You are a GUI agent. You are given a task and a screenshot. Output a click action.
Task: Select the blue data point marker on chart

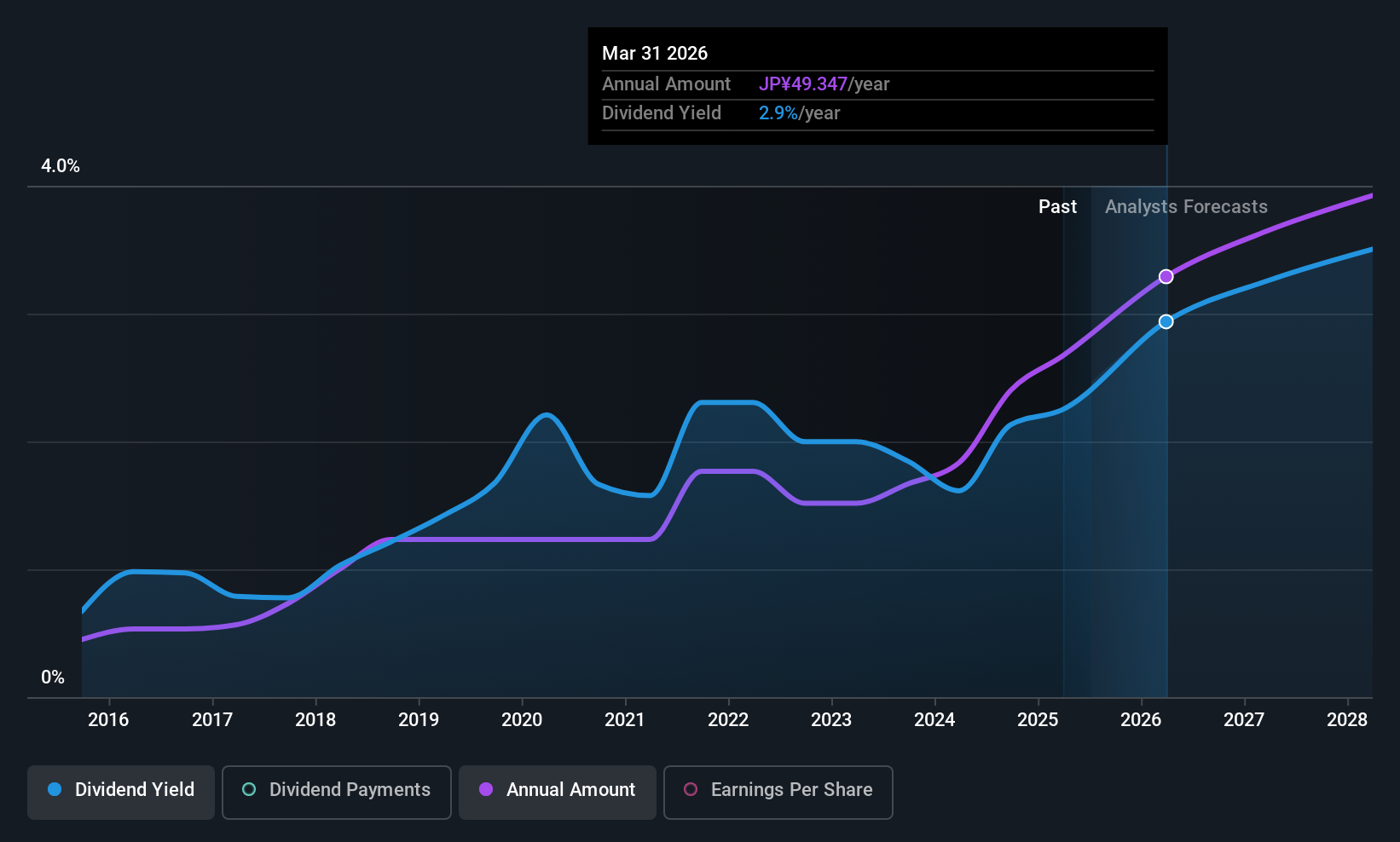click(1166, 321)
